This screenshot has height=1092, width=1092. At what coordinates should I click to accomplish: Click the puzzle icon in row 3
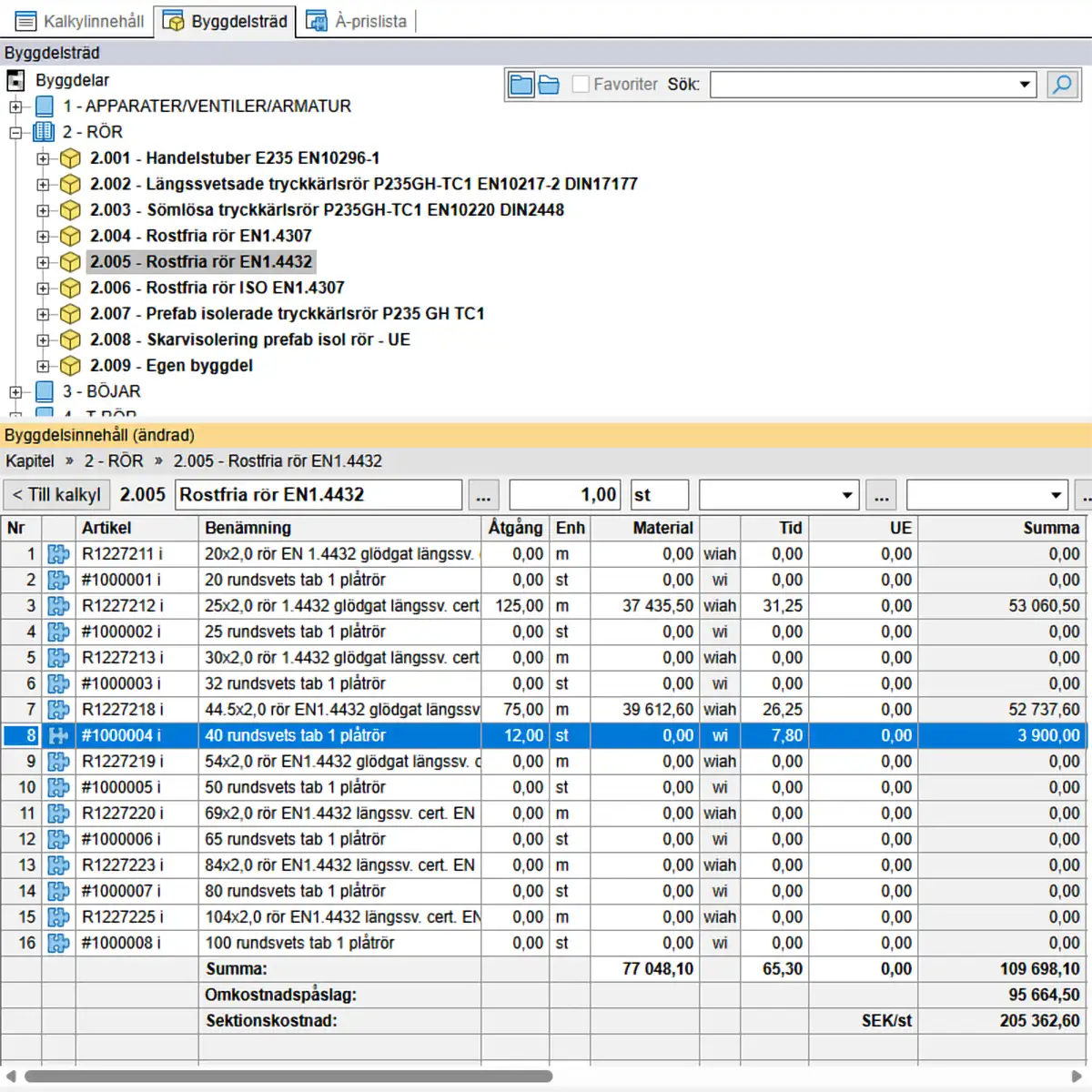click(x=59, y=606)
